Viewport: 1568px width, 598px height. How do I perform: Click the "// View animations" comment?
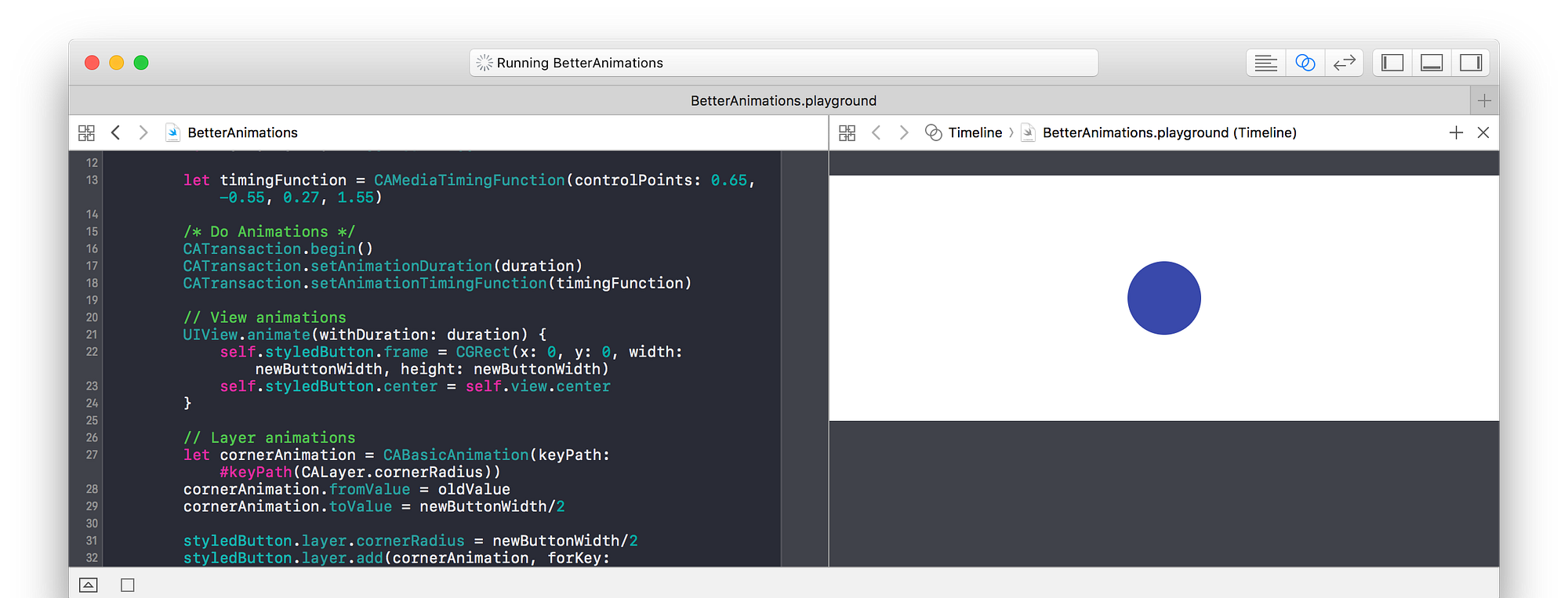point(264,317)
